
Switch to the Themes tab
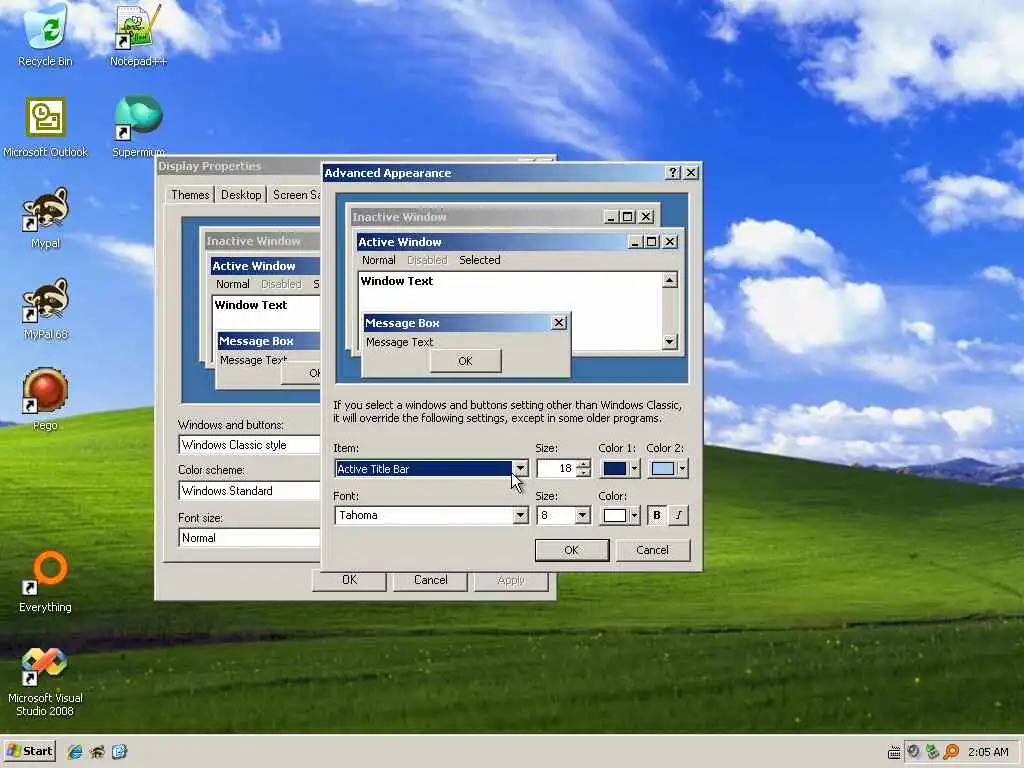point(190,195)
